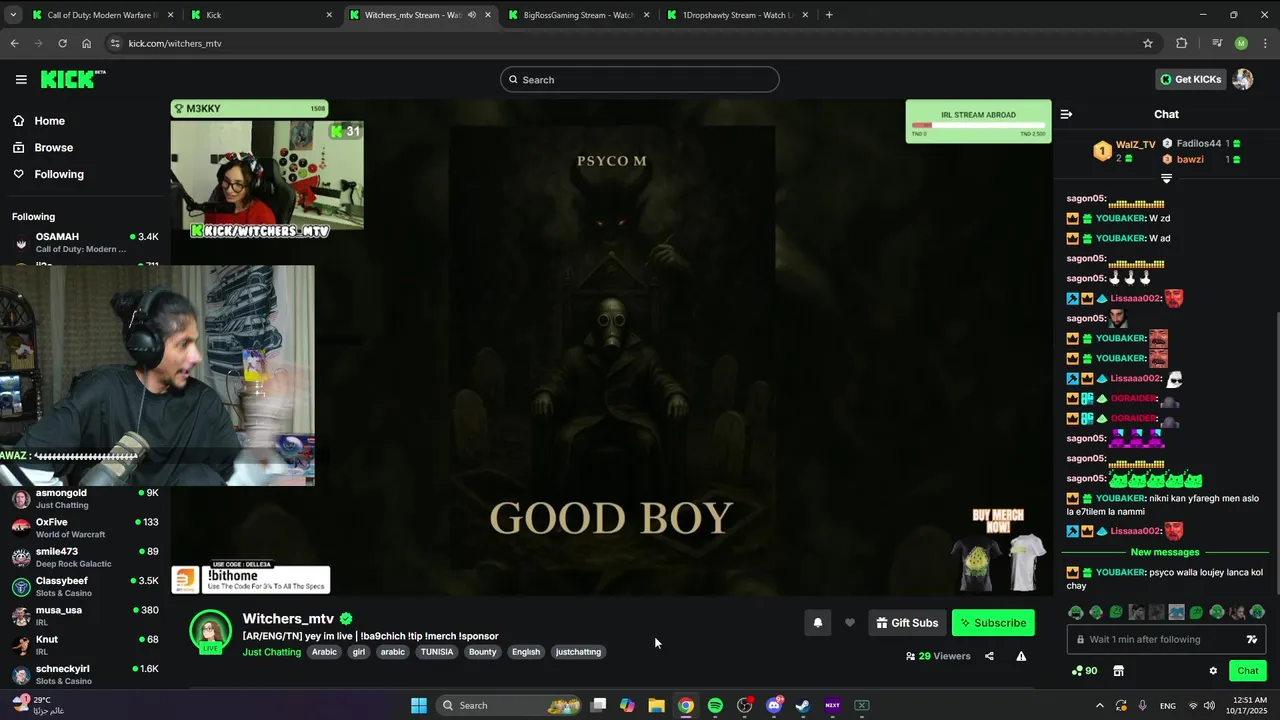Open the Witchers_mtv channel avatar

tap(211, 631)
